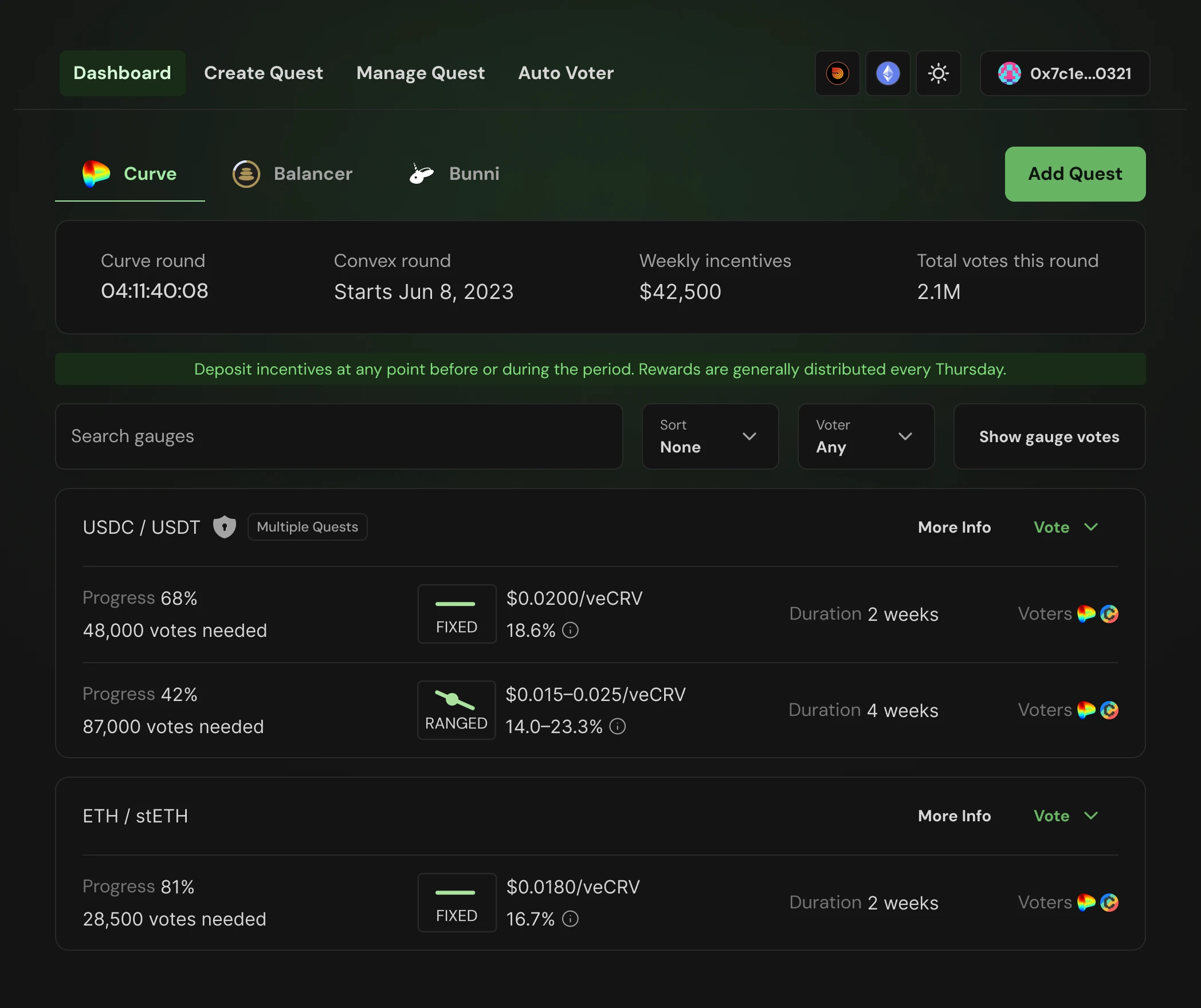Click the $42,500 weekly incentives value
This screenshot has width=1201, height=1008.
[680, 292]
